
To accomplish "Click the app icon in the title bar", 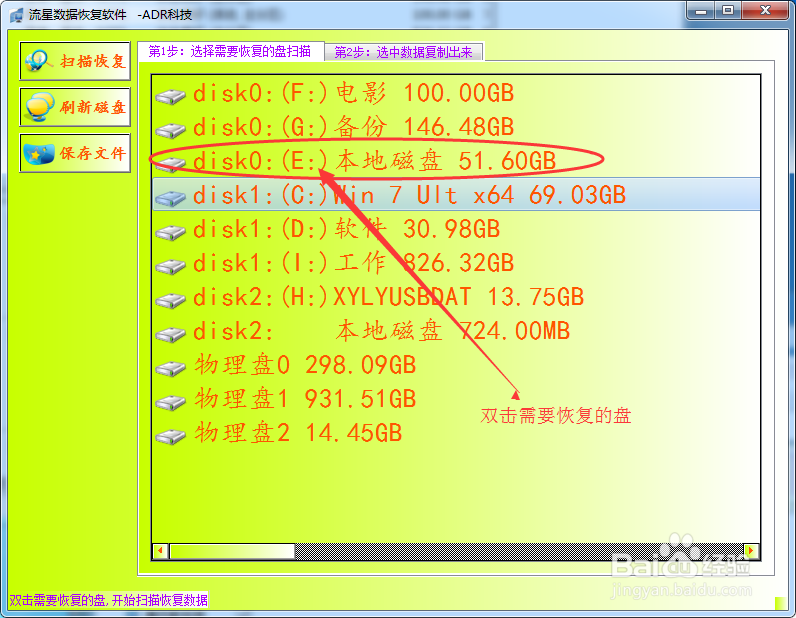I will [16, 15].
